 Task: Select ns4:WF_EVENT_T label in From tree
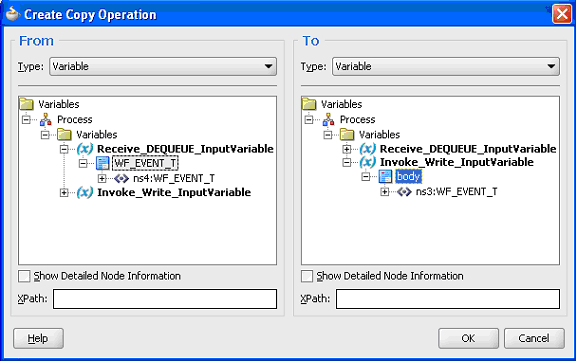click(x=174, y=178)
